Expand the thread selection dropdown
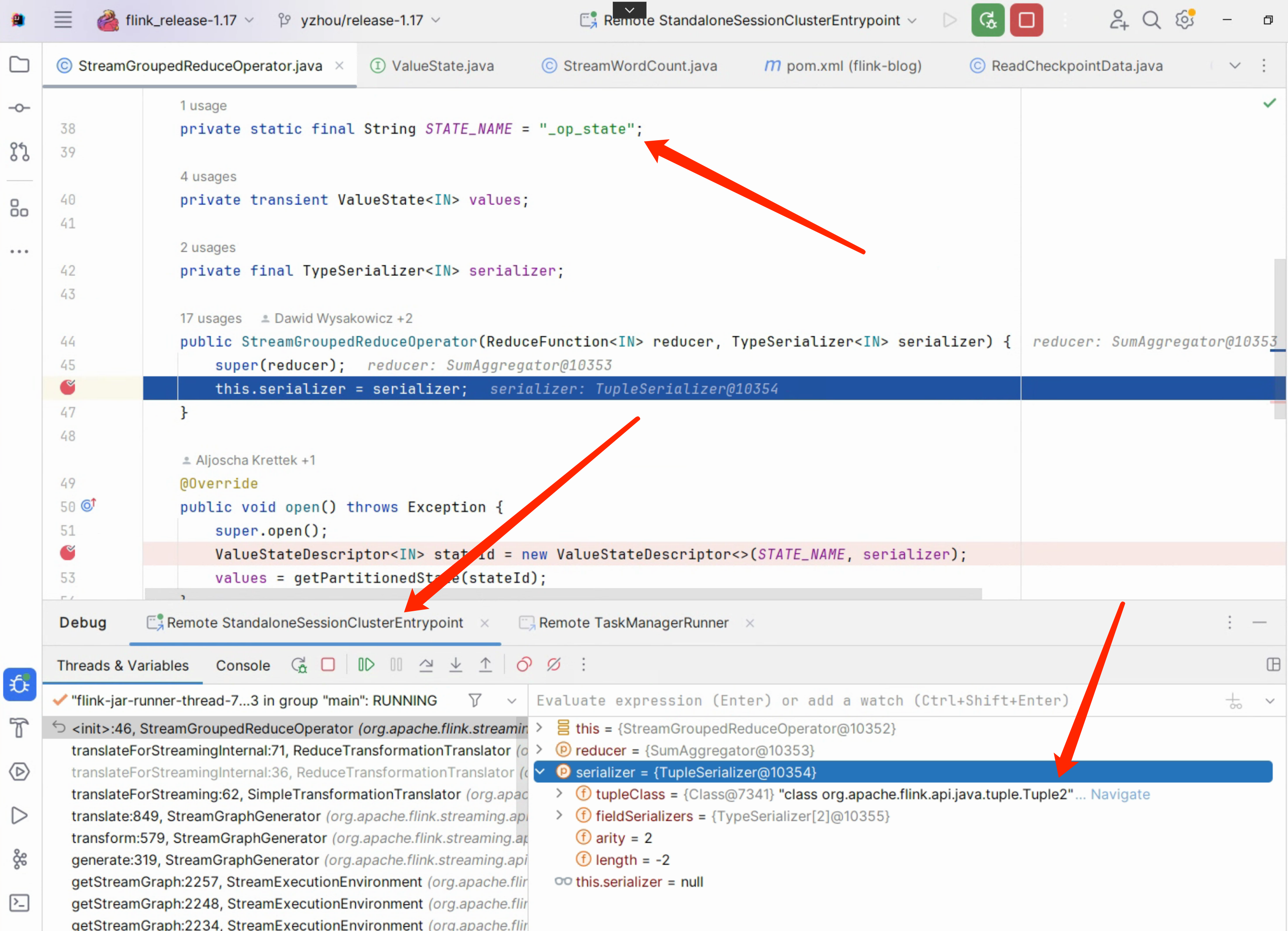This screenshot has height=931, width=1288. click(x=512, y=700)
